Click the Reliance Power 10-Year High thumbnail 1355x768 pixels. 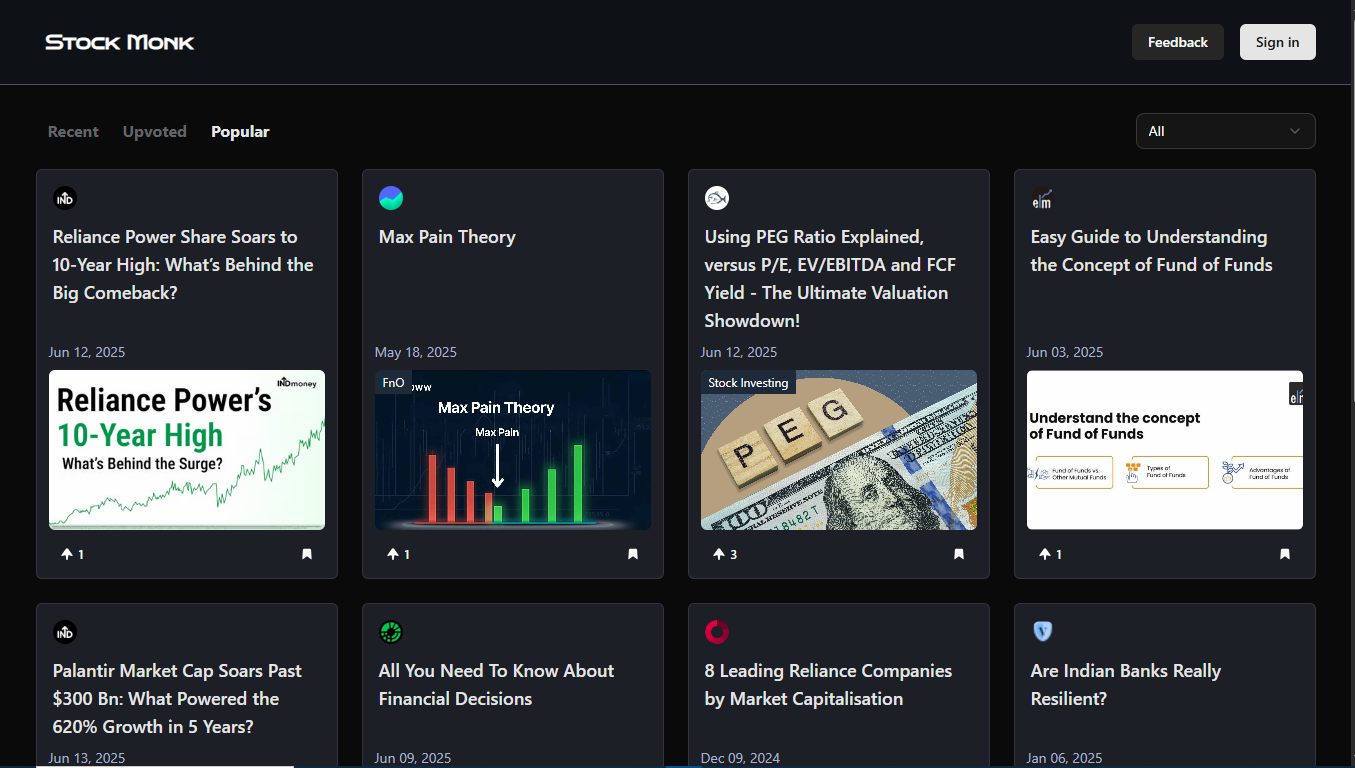(187, 450)
